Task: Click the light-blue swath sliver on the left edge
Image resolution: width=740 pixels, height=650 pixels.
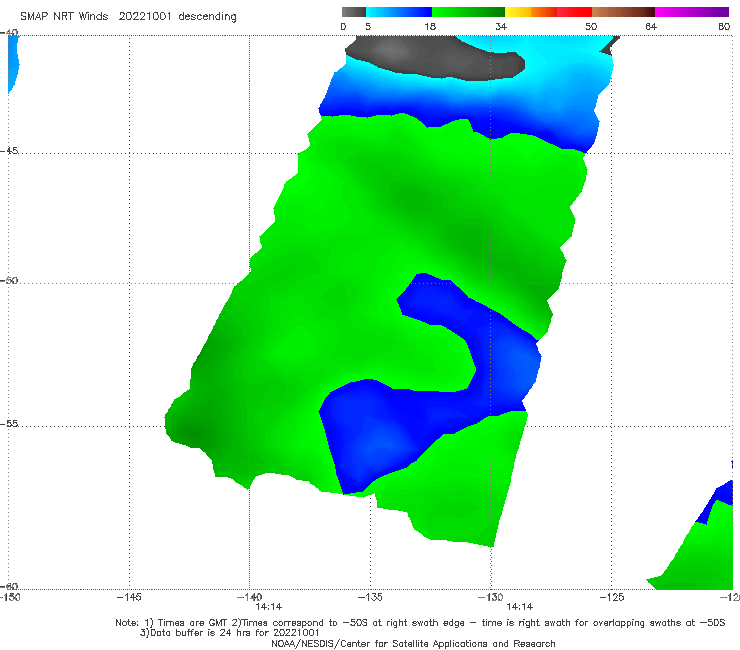Action: coord(13,64)
